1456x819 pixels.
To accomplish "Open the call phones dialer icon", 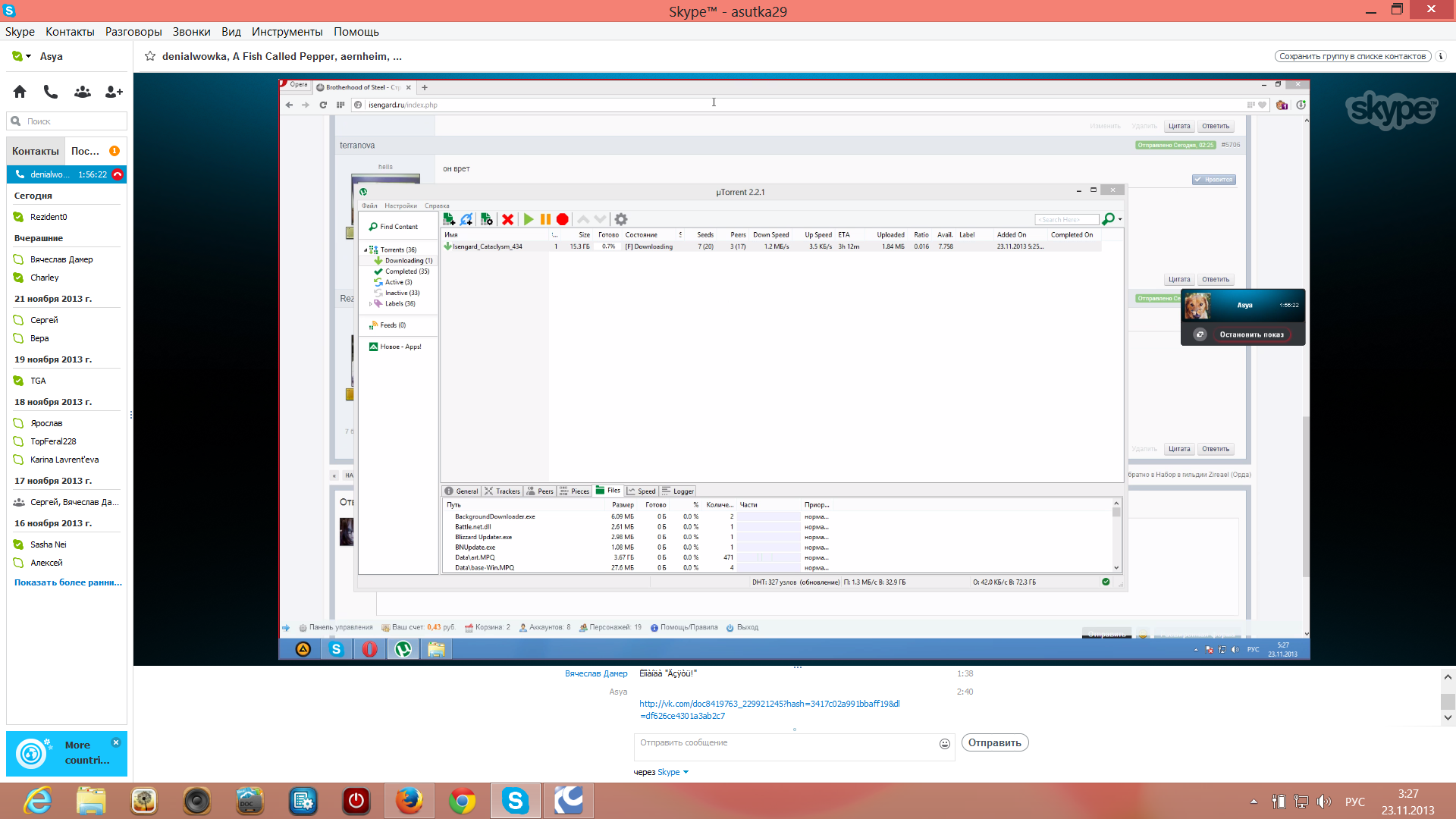I will (x=51, y=92).
